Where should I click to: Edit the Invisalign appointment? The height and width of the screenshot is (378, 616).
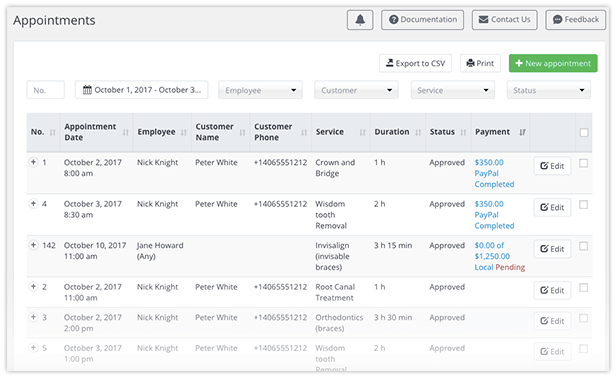552,249
